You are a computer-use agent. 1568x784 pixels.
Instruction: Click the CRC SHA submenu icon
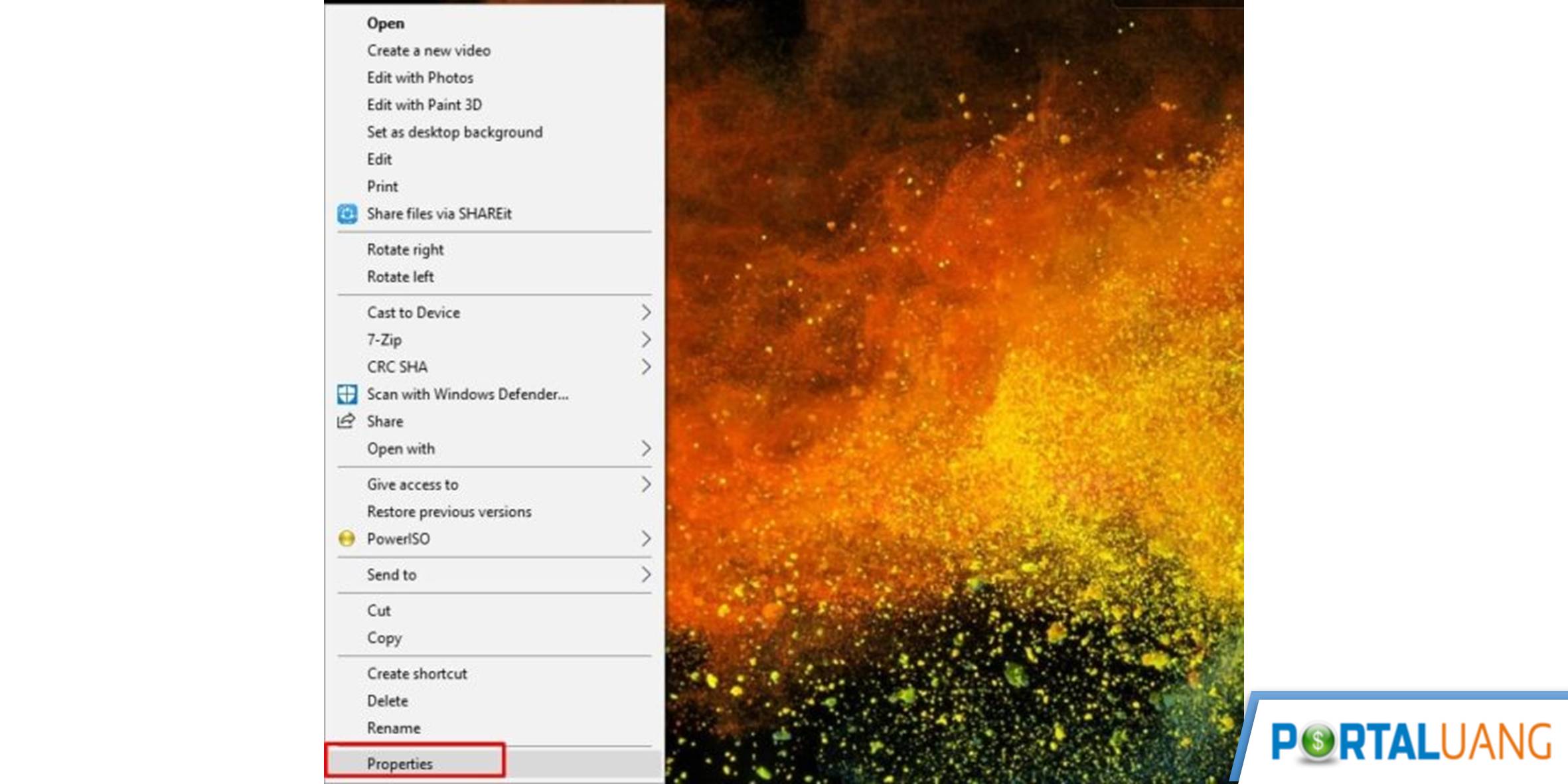(648, 367)
